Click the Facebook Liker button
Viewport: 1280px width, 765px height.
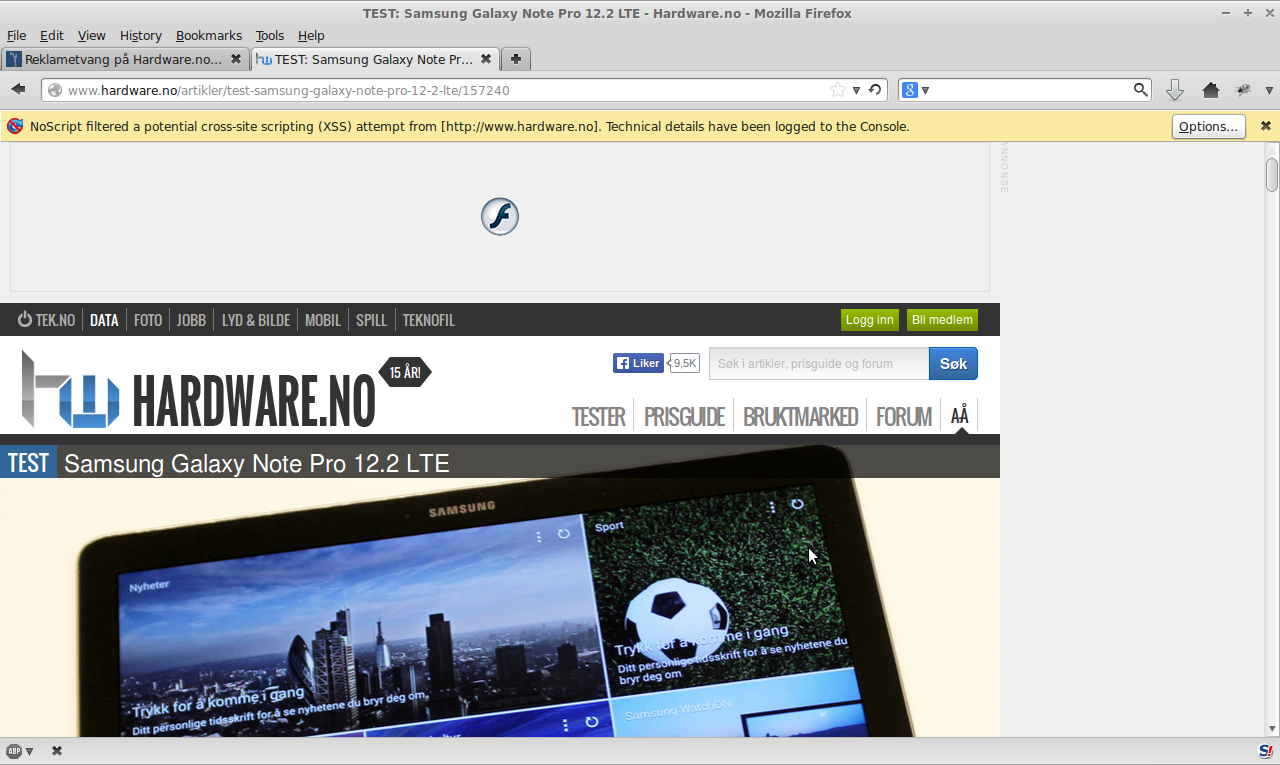(x=638, y=363)
